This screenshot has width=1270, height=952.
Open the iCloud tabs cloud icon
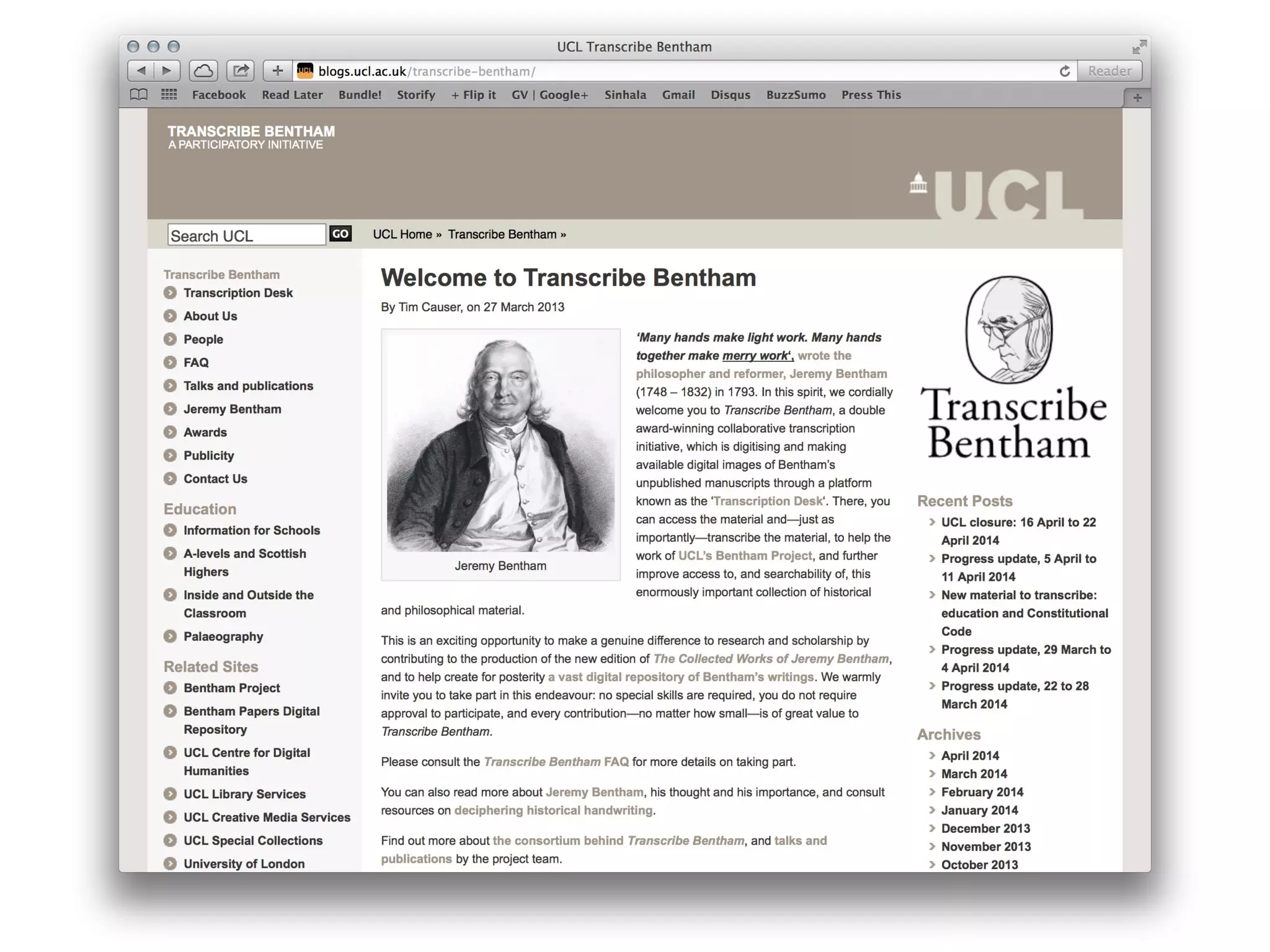(203, 71)
